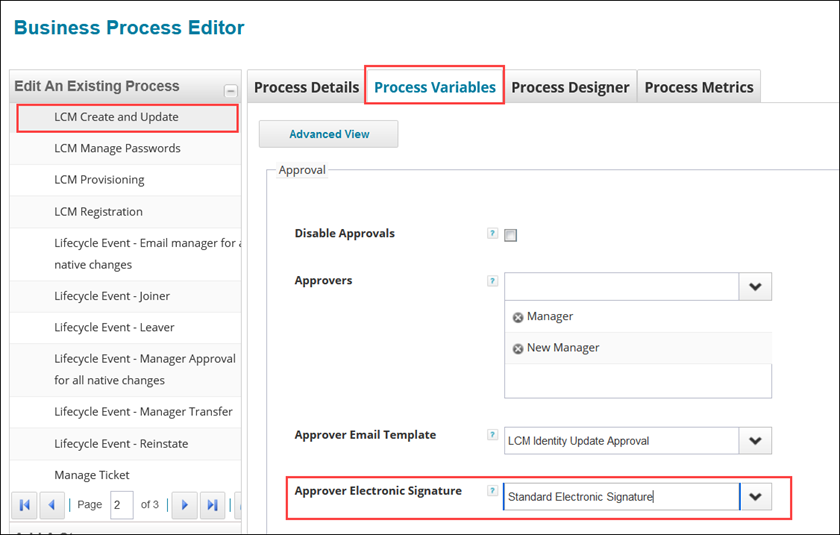Click help icon beside Approver Electronic Signature

[492, 491]
